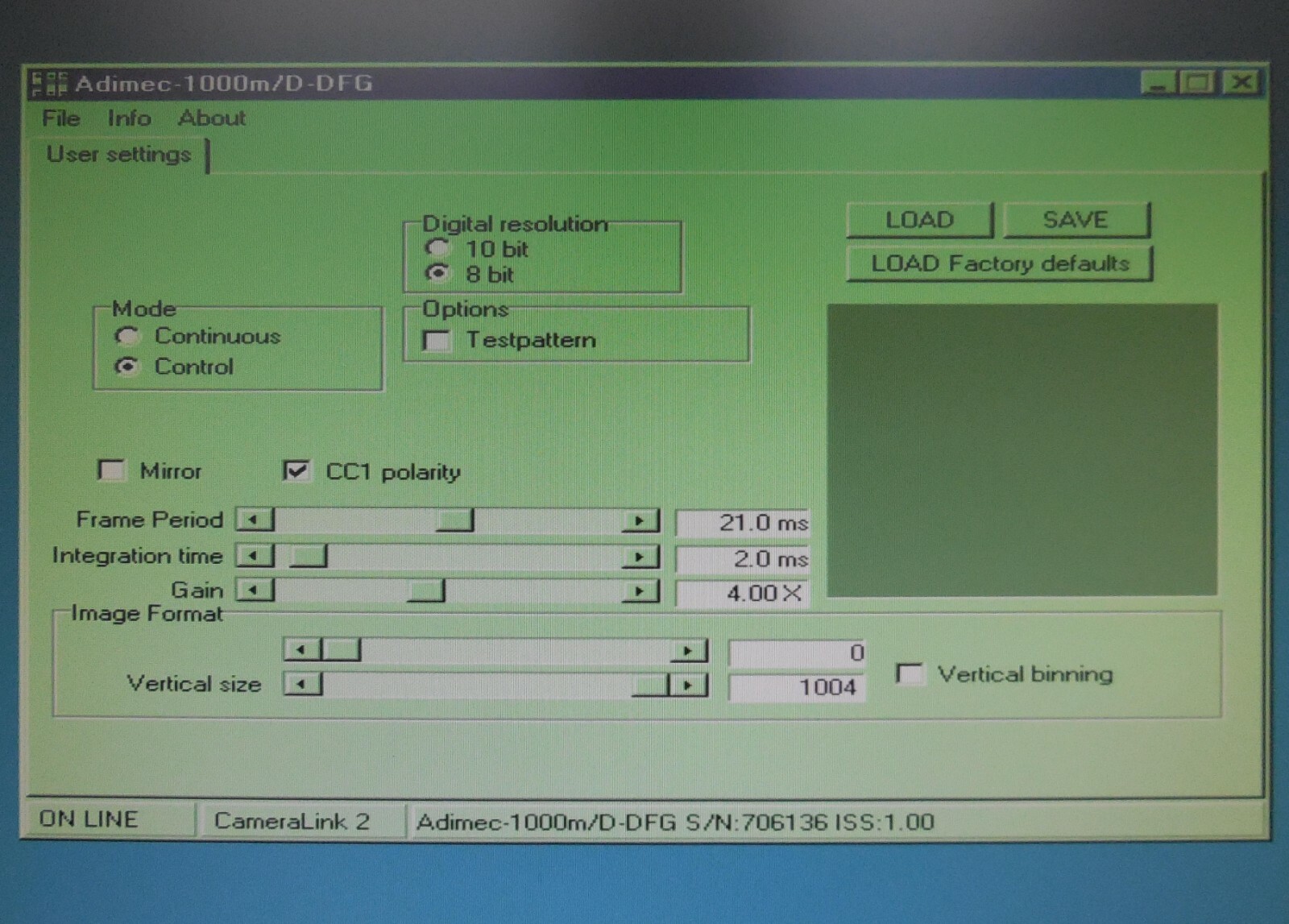Click the Image Format offset value 0 field

[797, 653]
